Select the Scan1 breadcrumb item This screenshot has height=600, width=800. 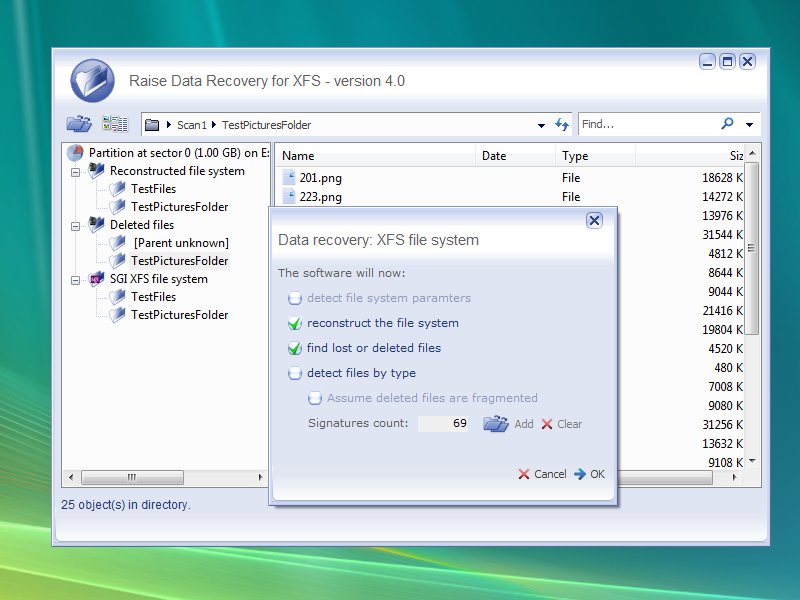coord(190,124)
